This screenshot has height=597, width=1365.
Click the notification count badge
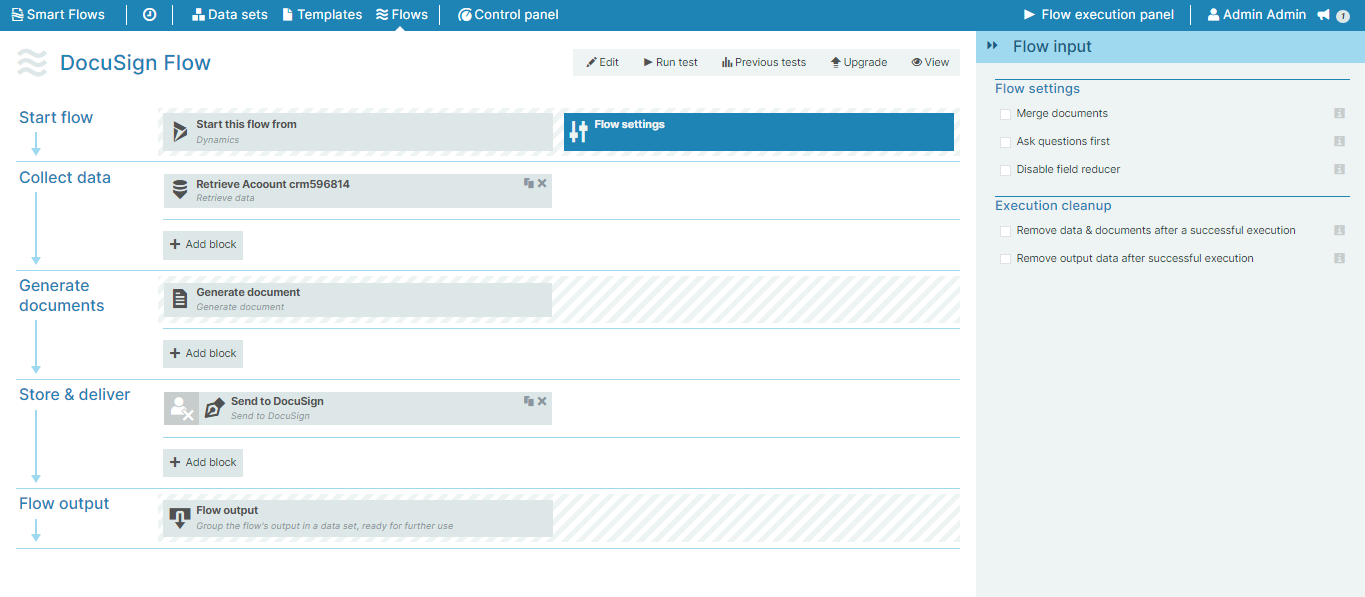[x=1343, y=16]
